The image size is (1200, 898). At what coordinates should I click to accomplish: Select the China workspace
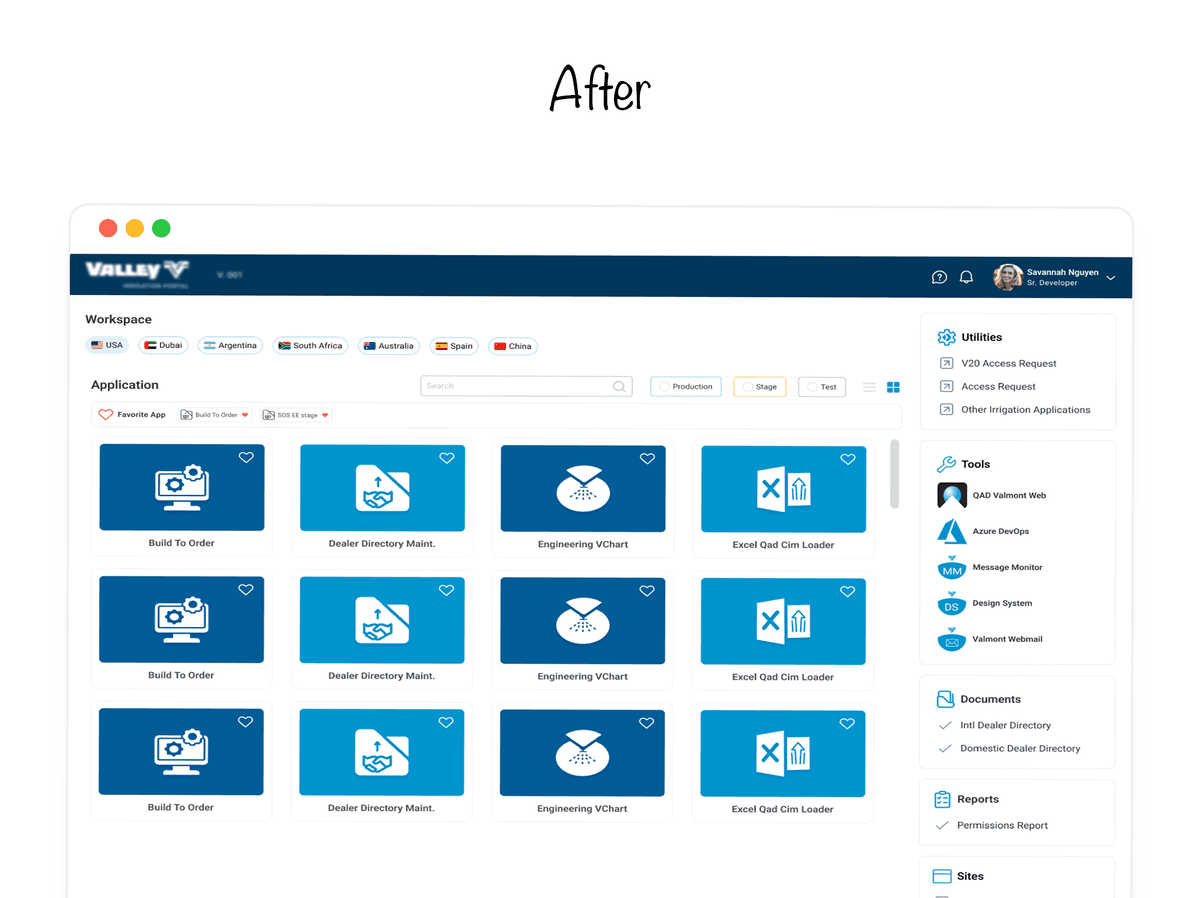[x=513, y=346]
